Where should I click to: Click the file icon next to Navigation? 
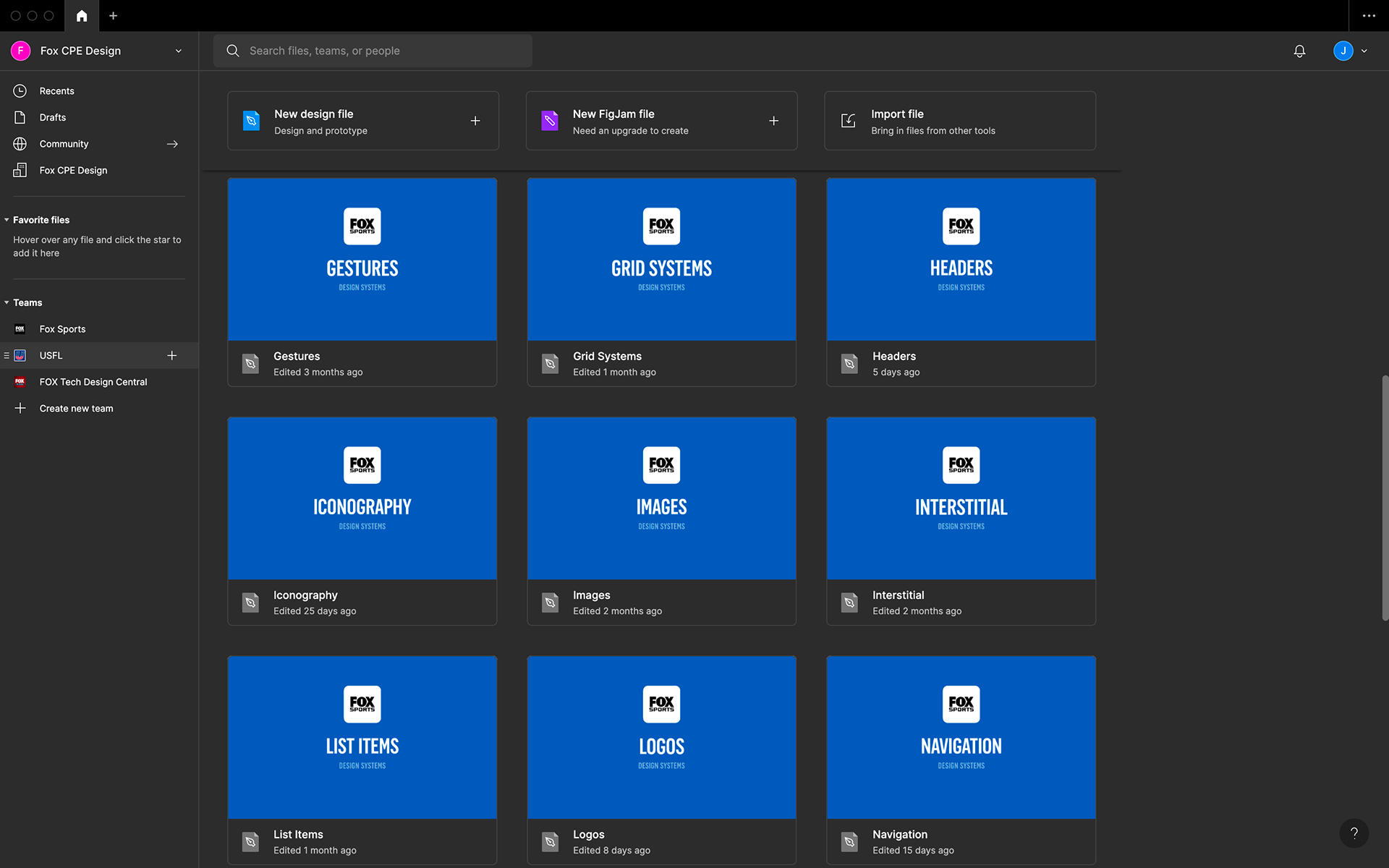tap(849, 841)
